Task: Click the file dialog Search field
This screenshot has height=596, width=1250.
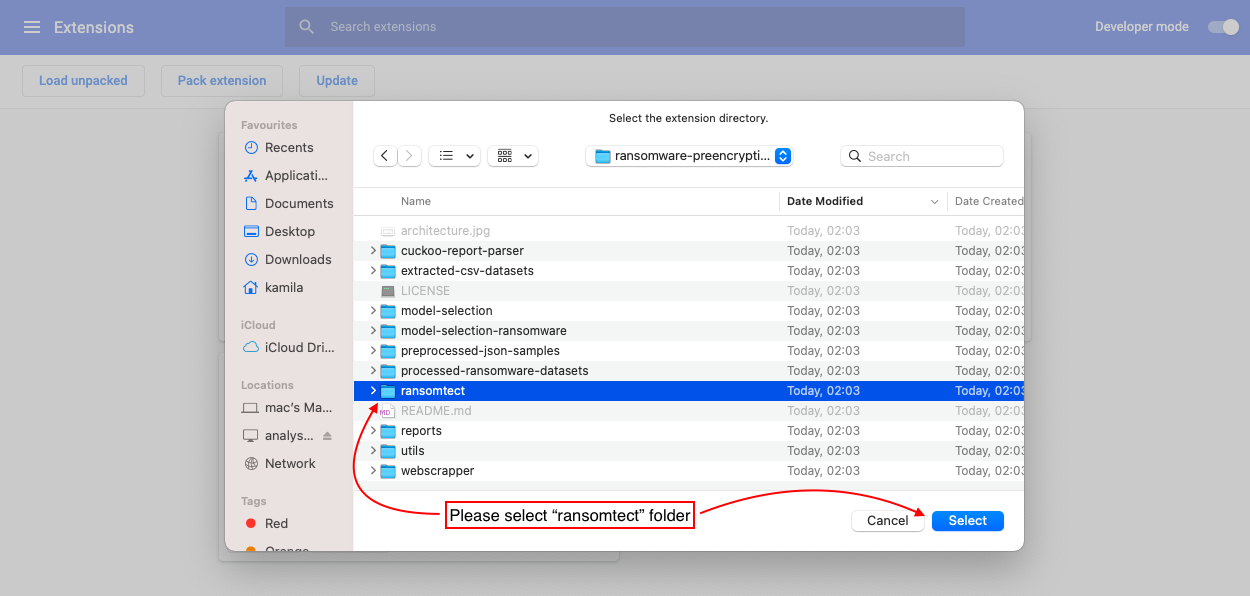Action: click(930, 156)
